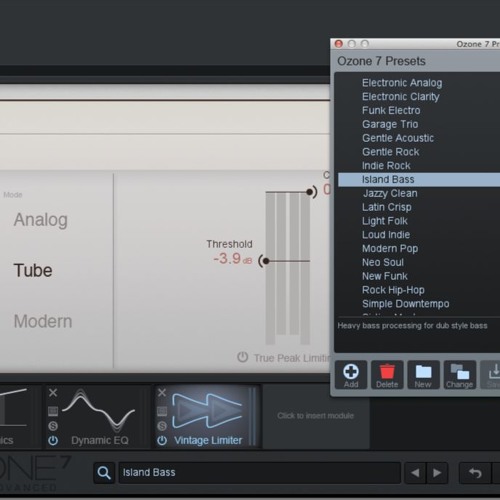500x500 pixels.
Task: Choose Modern Pop preset
Action: coord(390,249)
